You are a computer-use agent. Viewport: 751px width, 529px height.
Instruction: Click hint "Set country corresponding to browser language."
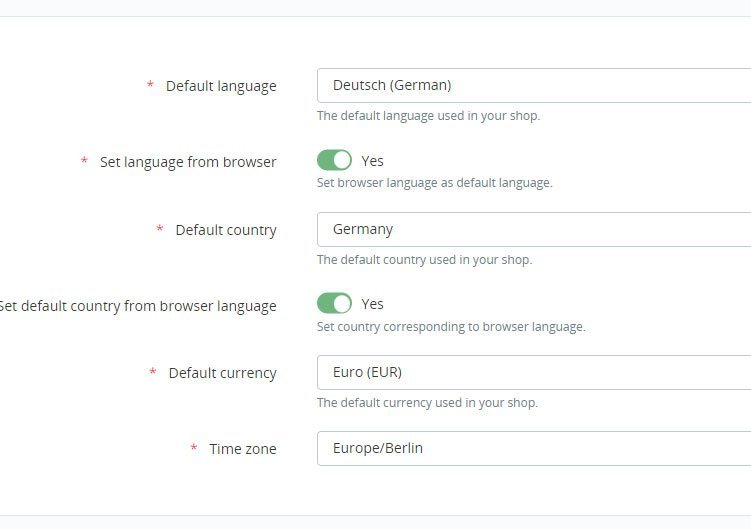tap(451, 327)
